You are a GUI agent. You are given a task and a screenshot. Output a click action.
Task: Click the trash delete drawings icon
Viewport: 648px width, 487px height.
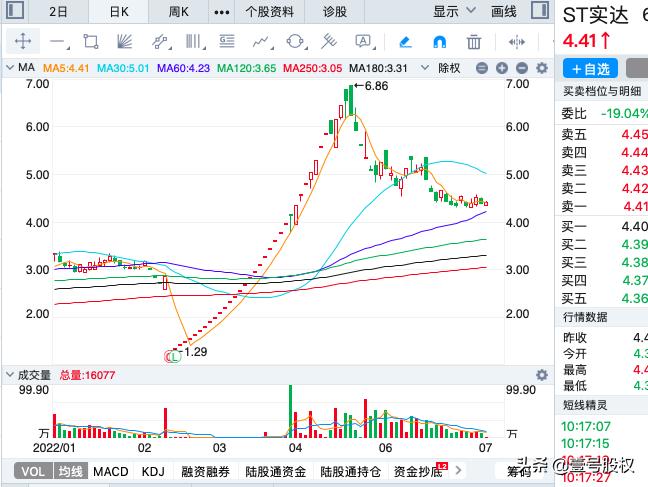(474, 42)
